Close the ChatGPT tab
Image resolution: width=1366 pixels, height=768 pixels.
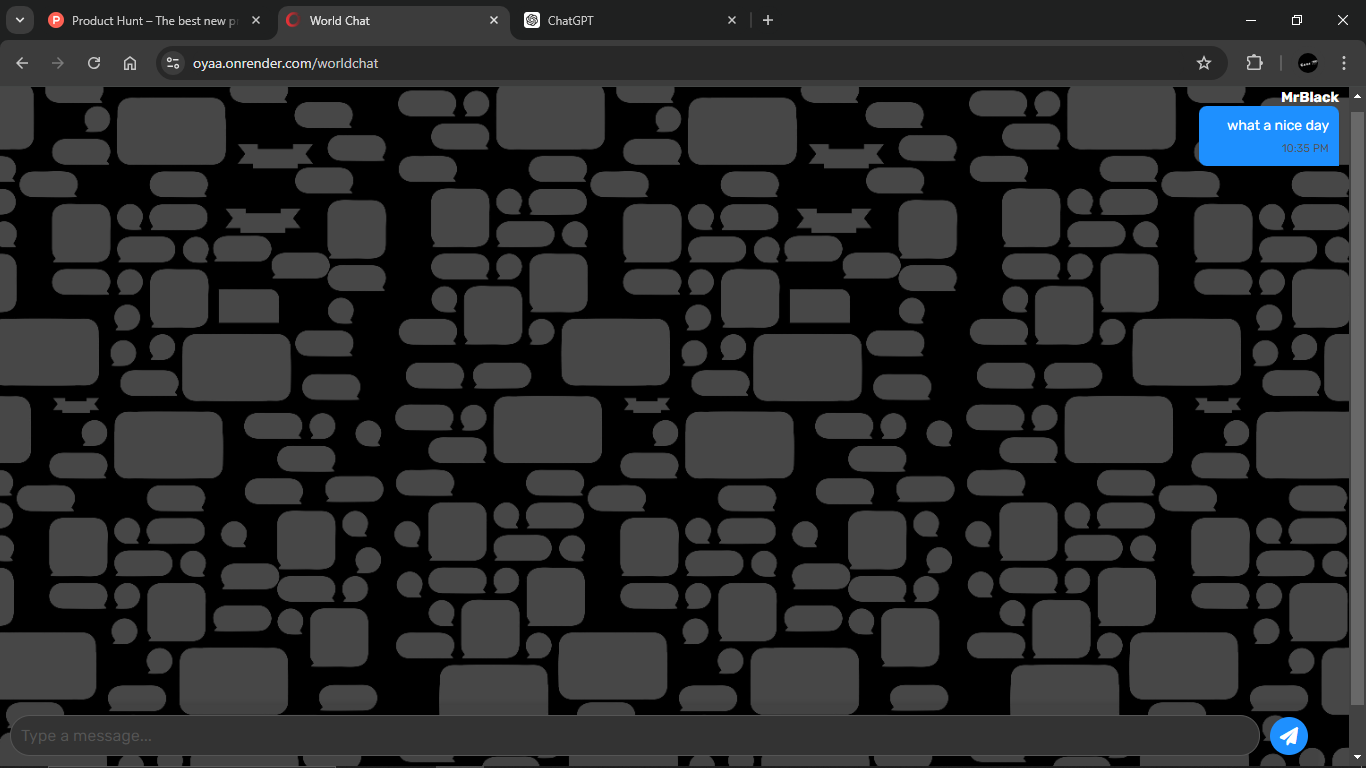[732, 20]
